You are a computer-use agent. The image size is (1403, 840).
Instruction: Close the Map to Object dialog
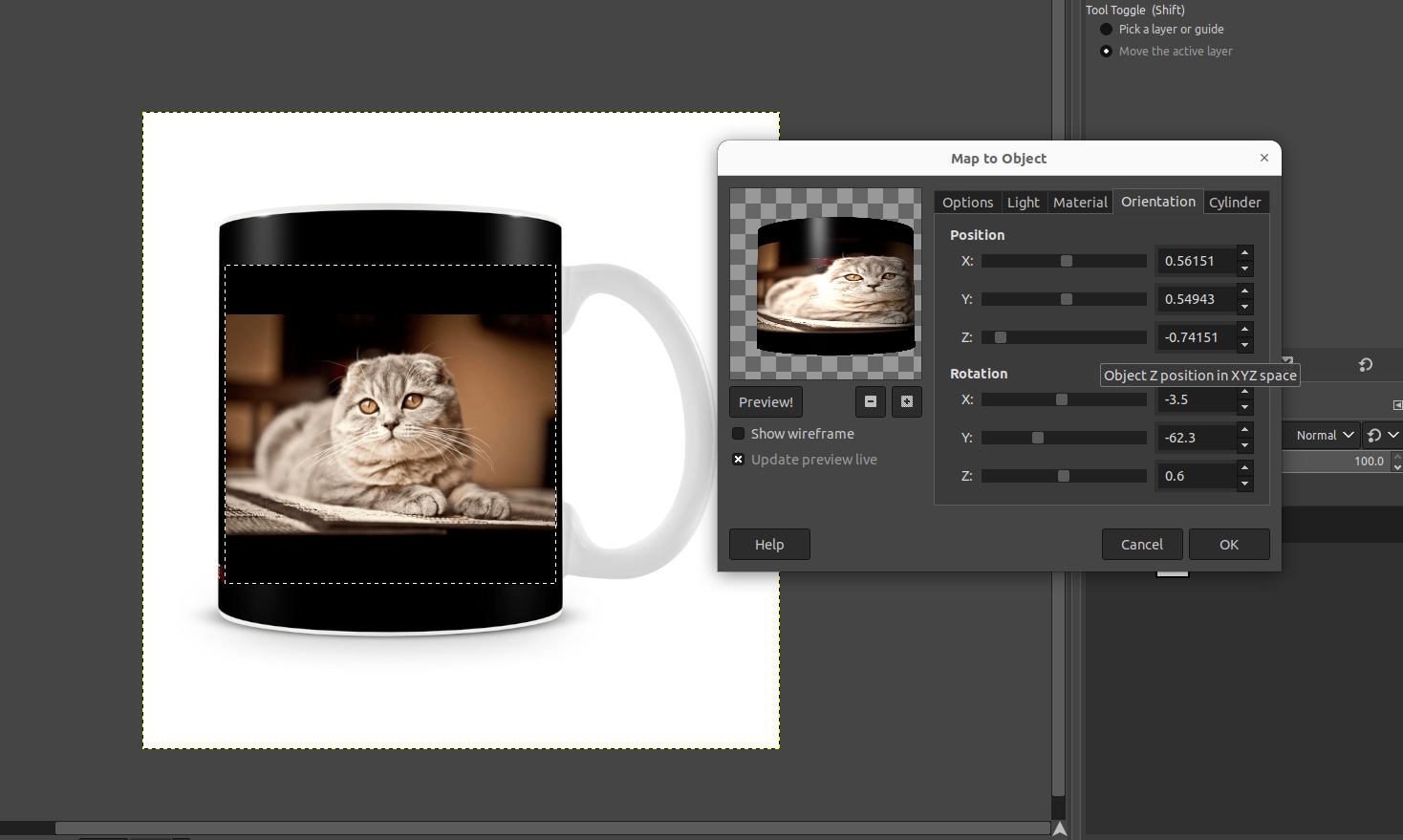pos(1264,158)
